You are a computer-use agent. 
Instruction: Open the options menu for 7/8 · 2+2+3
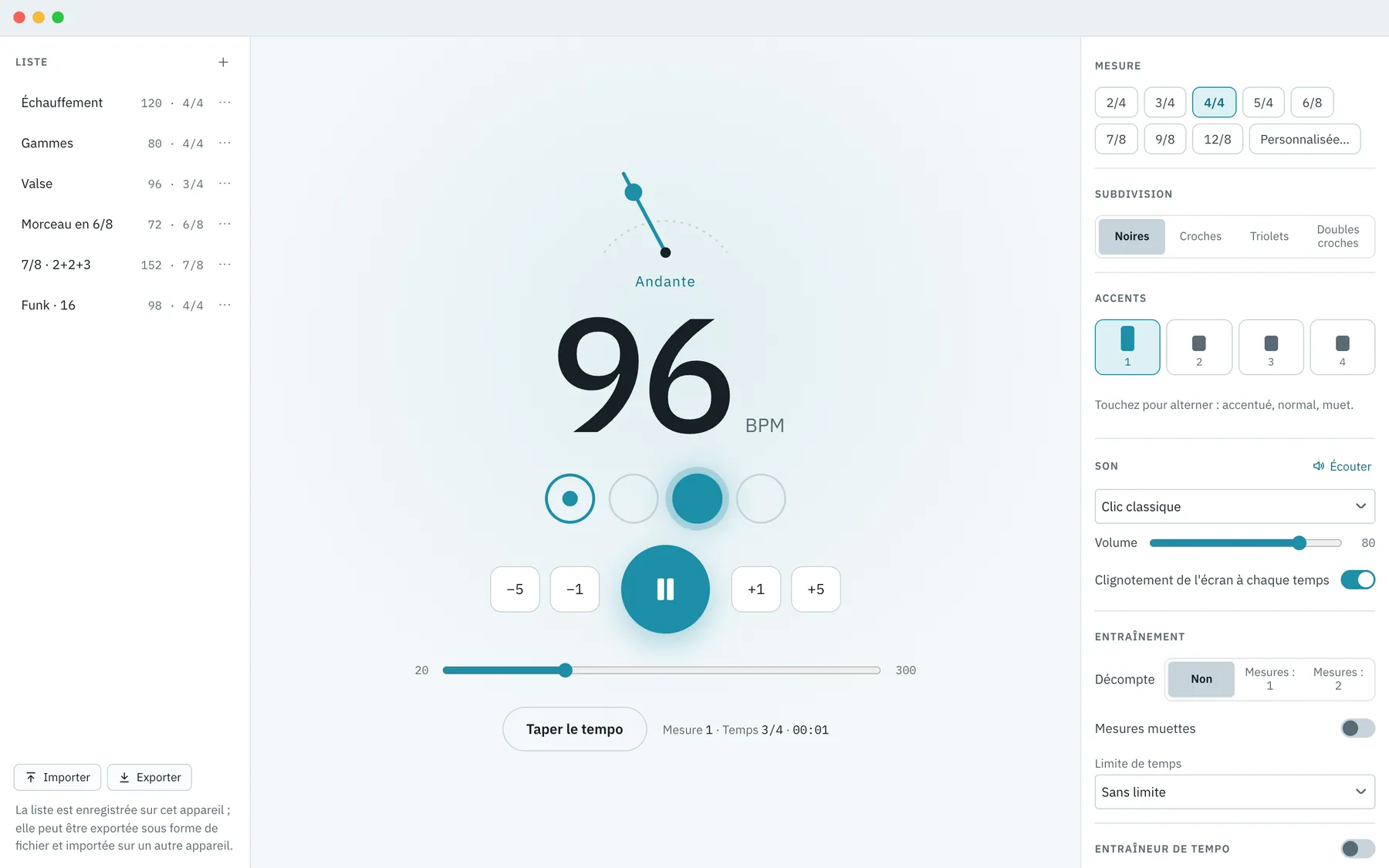point(225,265)
